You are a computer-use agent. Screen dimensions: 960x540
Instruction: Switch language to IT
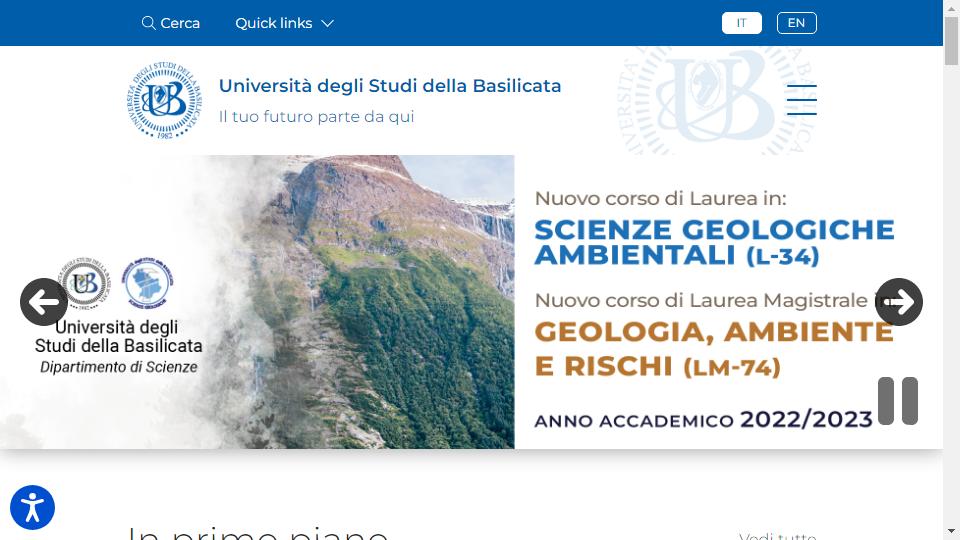(x=741, y=23)
